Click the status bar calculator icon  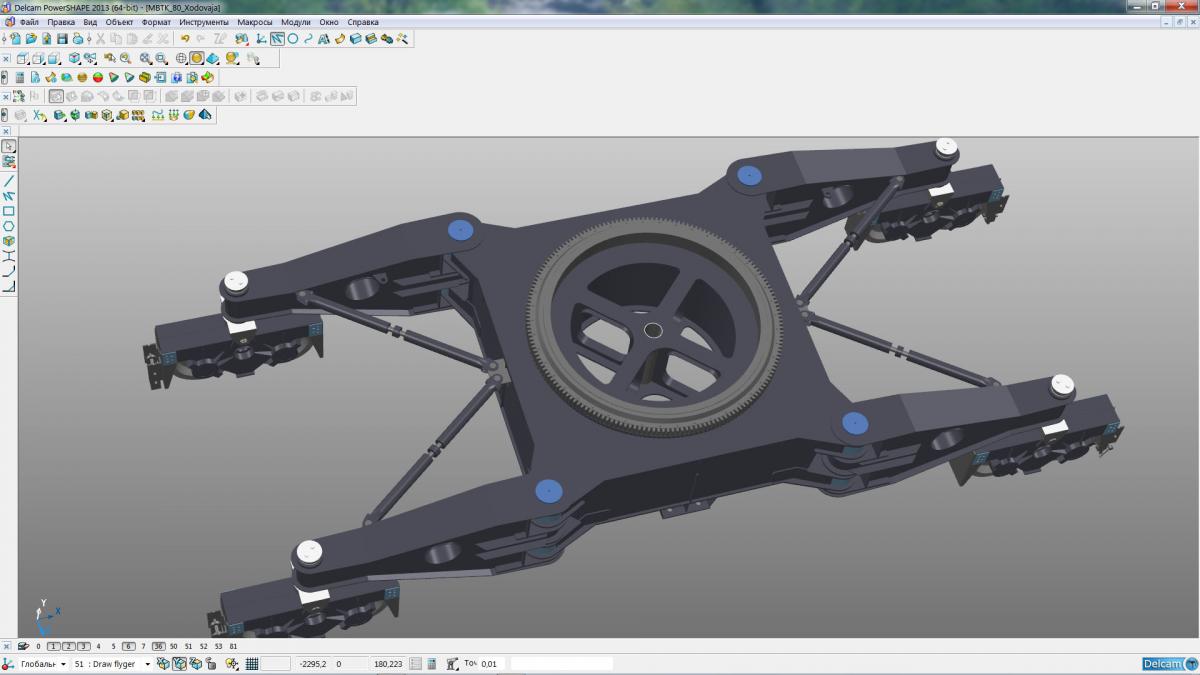click(x=431, y=664)
